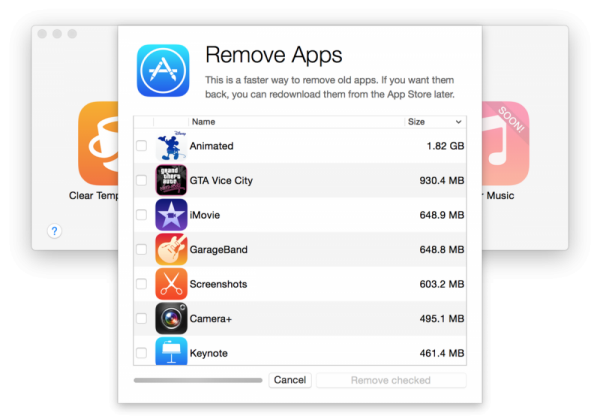The height and width of the screenshot is (419, 600).
Task: Click the progress bar beside Cancel
Action: pyautogui.click(x=198, y=380)
